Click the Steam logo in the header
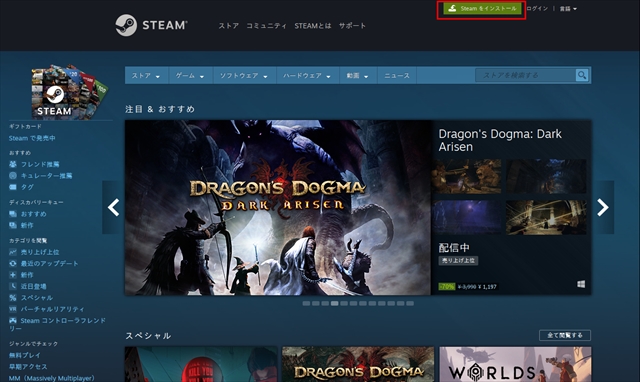This screenshot has width=640, height=382. coord(151,25)
